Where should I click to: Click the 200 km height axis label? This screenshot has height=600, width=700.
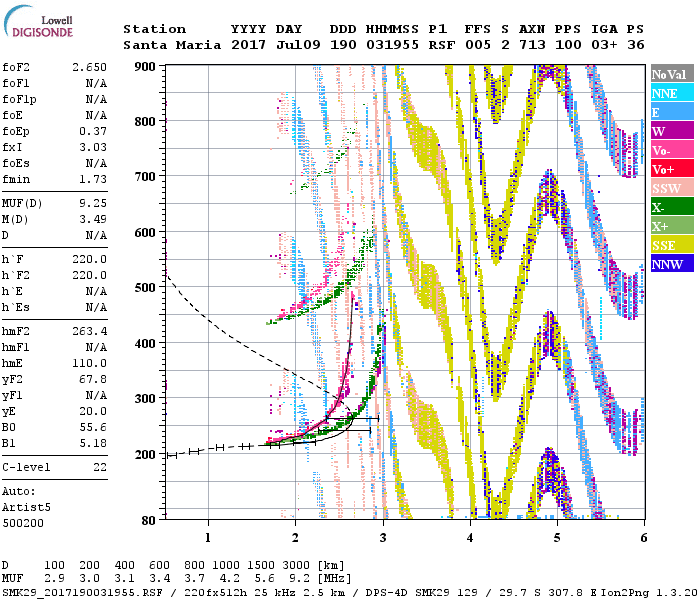coord(145,454)
